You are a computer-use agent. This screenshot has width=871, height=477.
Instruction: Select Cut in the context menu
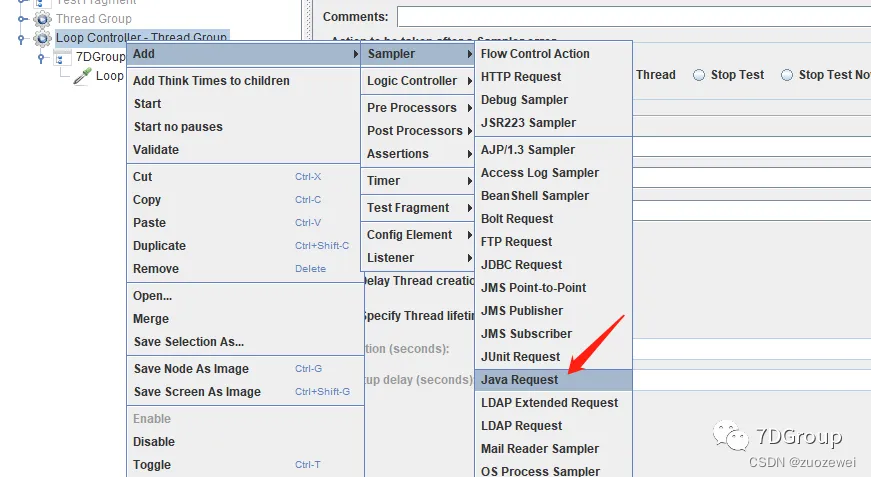click(243, 177)
